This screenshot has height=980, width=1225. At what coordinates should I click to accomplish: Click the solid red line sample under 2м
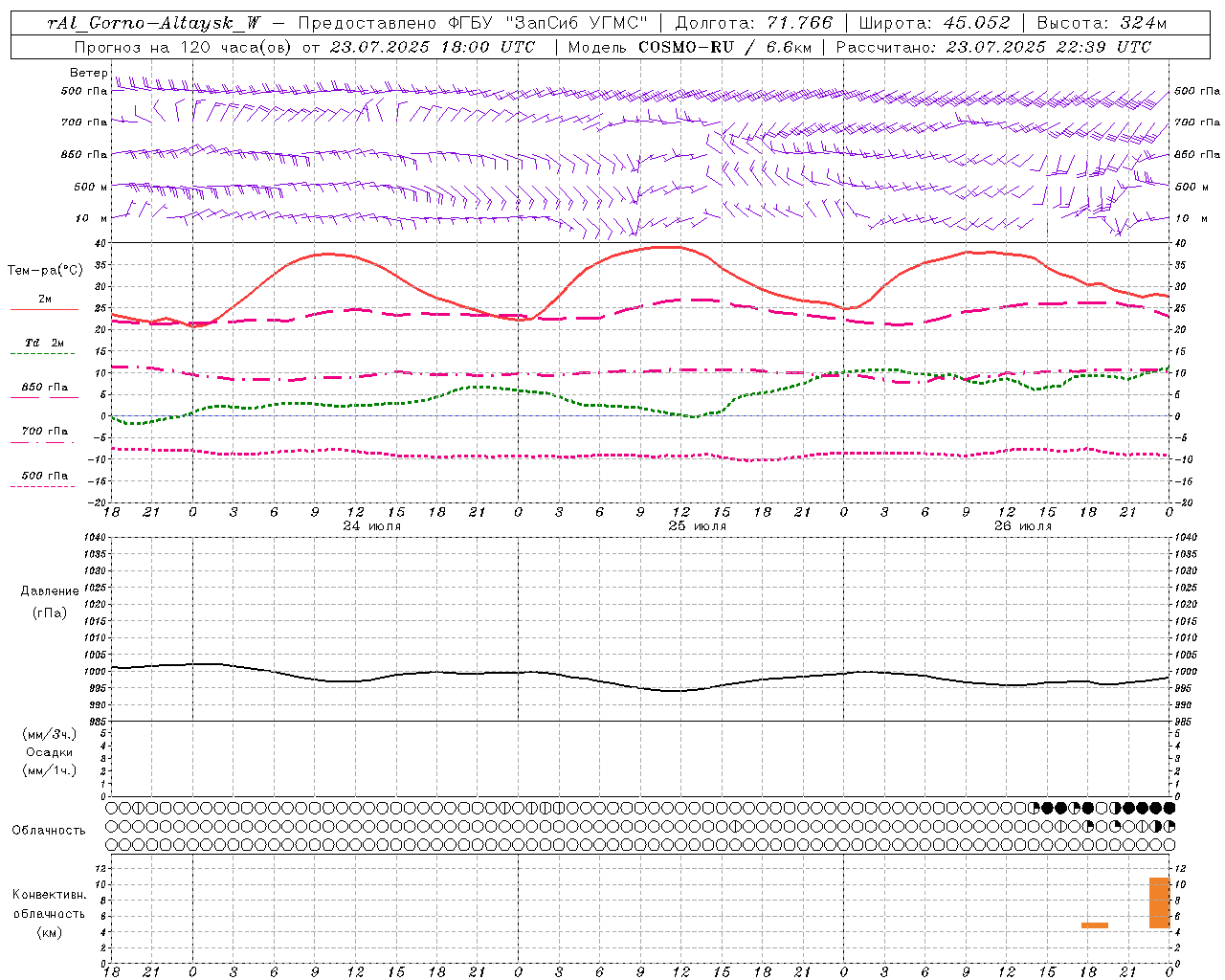(x=44, y=309)
